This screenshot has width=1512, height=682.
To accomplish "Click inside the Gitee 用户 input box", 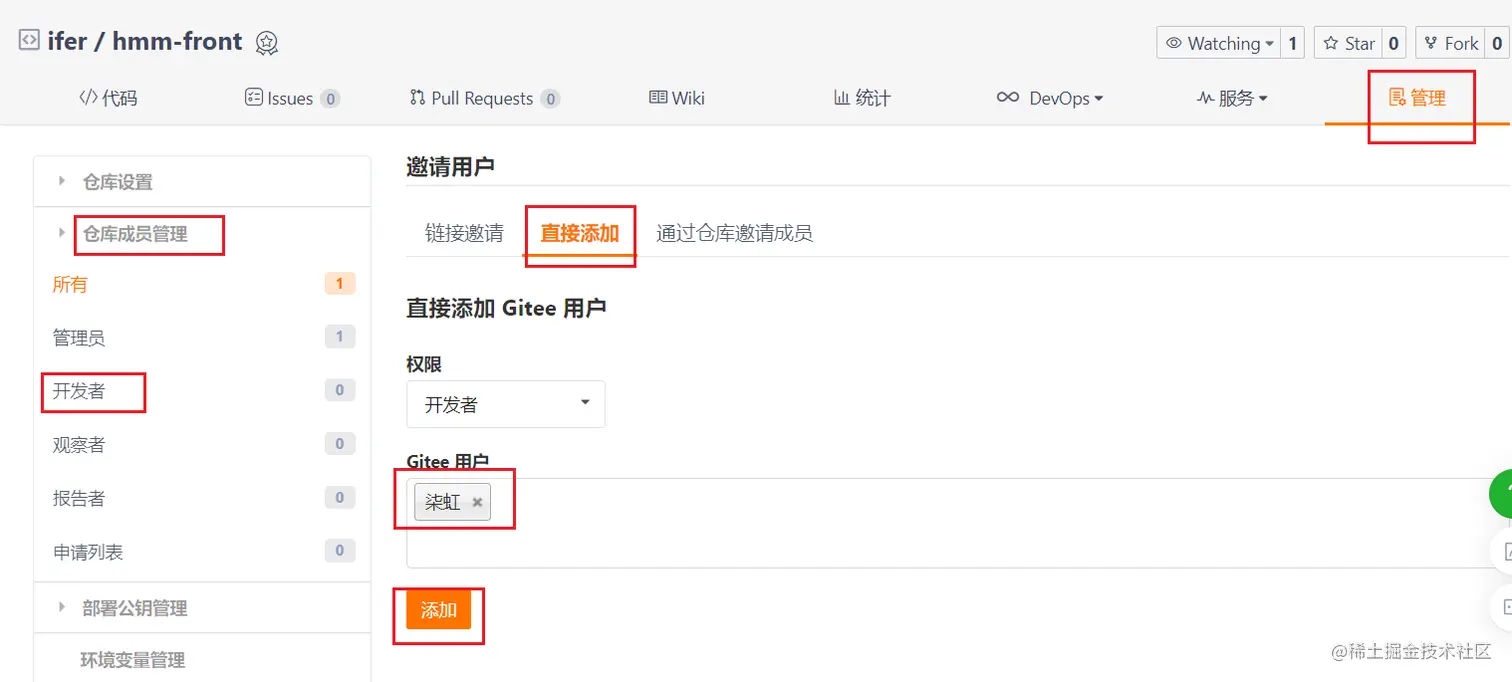I will [958, 523].
